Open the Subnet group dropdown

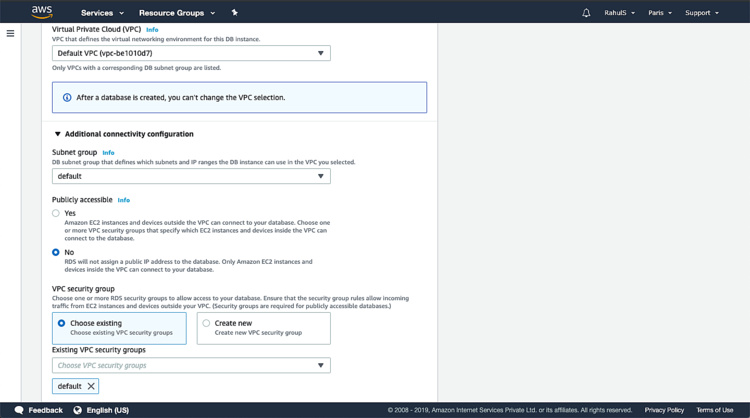tap(191, 176)
